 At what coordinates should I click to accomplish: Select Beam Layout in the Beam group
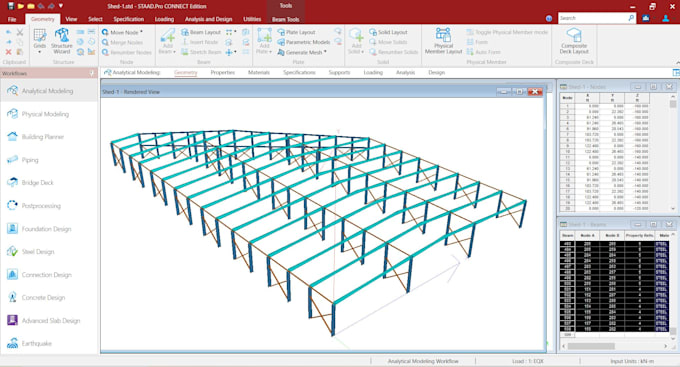click(x=201, y=32)
